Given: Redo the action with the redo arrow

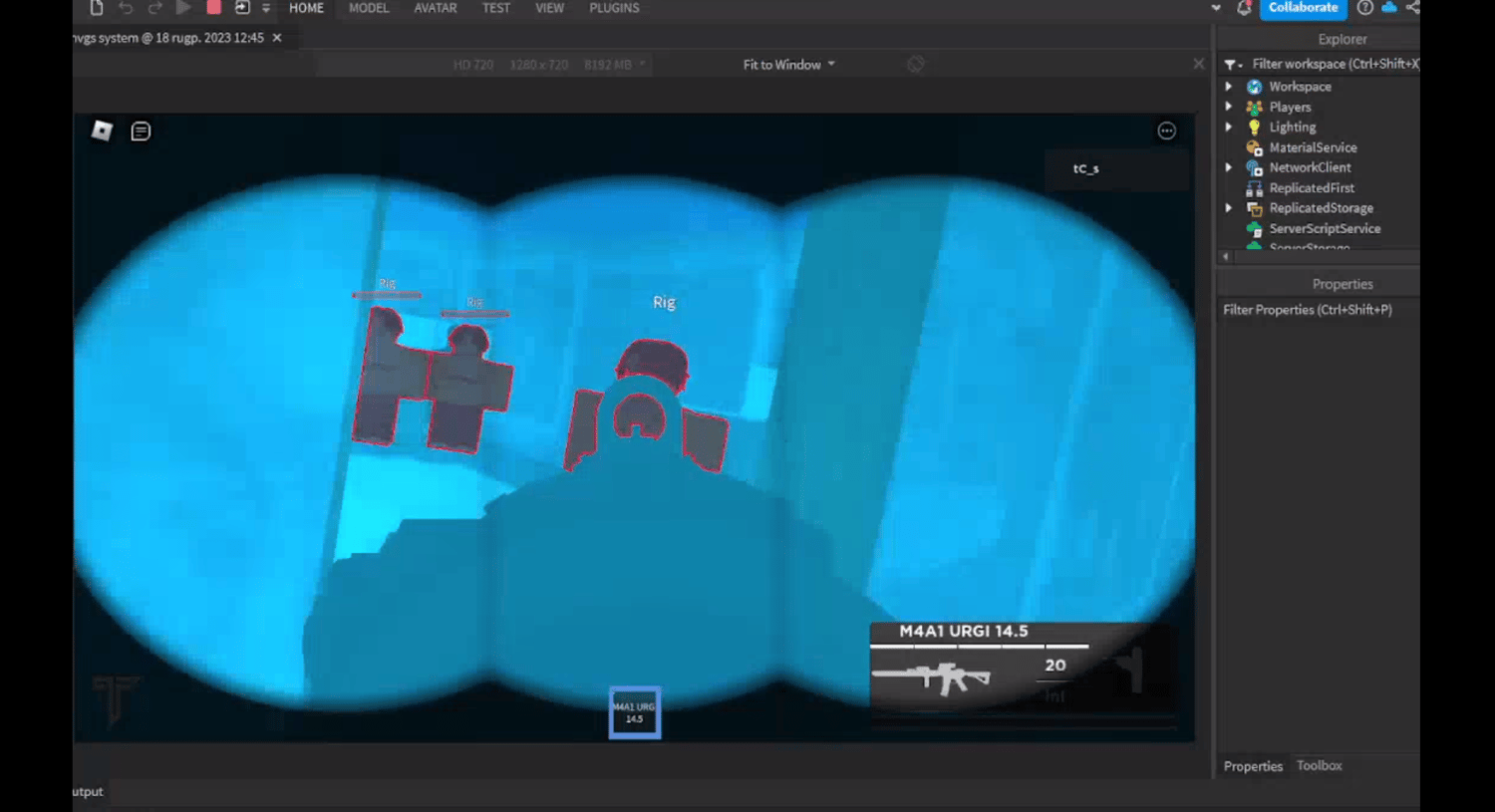Looking at the screenshot, I should pos(154,8).
